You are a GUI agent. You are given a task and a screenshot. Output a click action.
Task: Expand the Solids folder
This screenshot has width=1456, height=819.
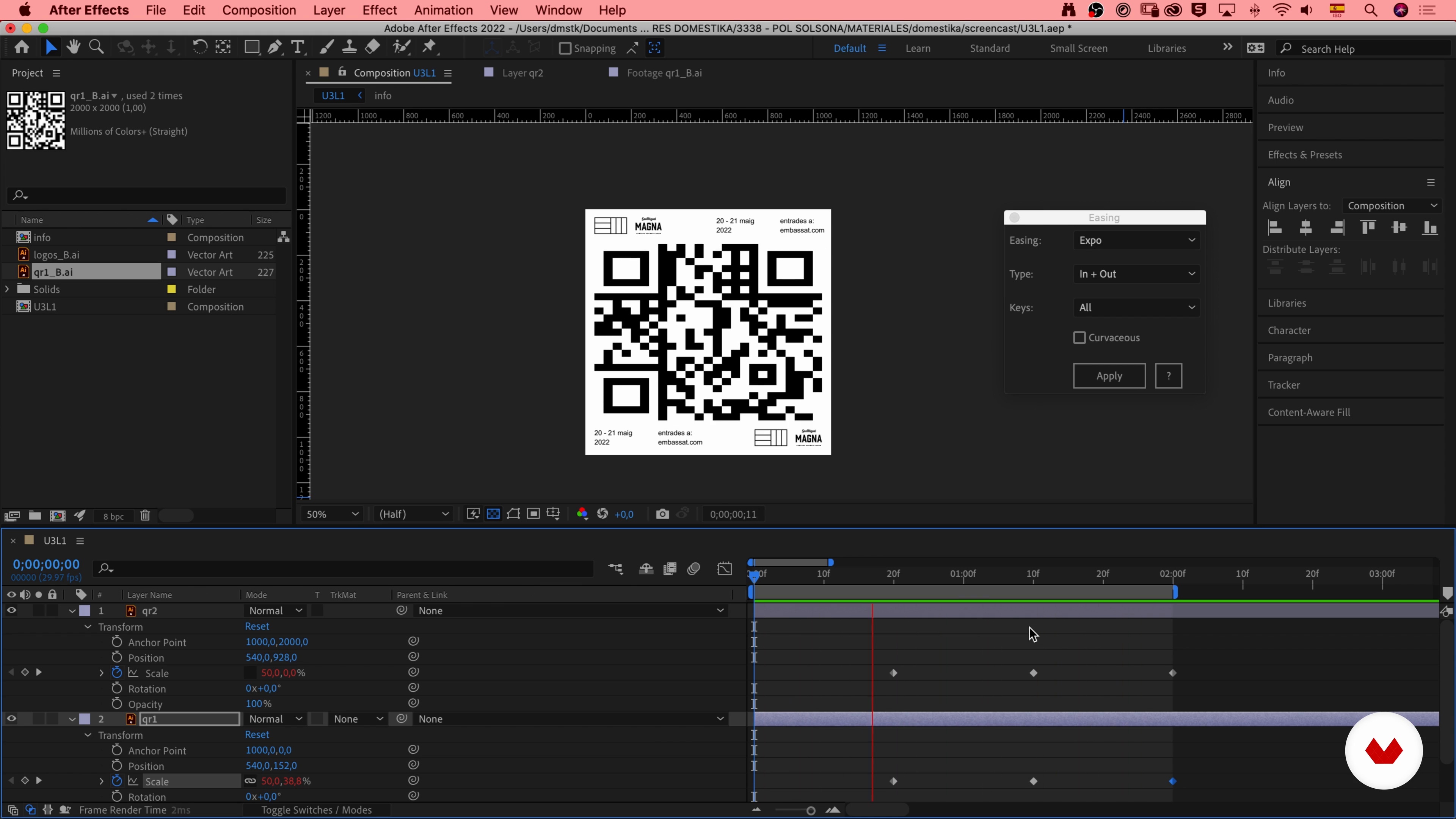click(7, 289)
